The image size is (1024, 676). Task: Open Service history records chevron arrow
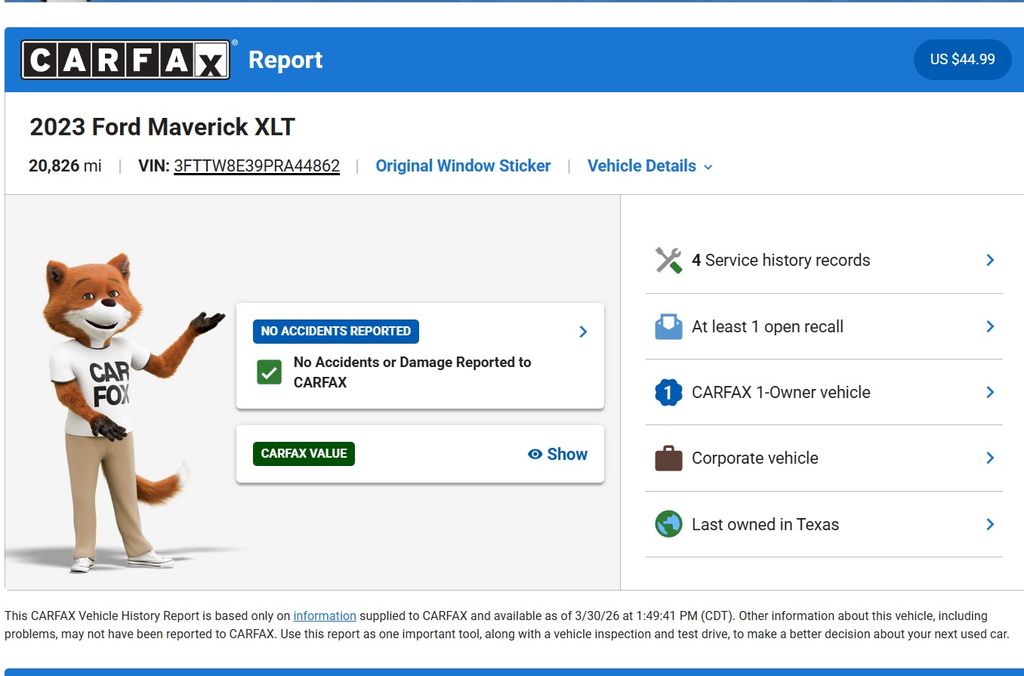(990, 260)
